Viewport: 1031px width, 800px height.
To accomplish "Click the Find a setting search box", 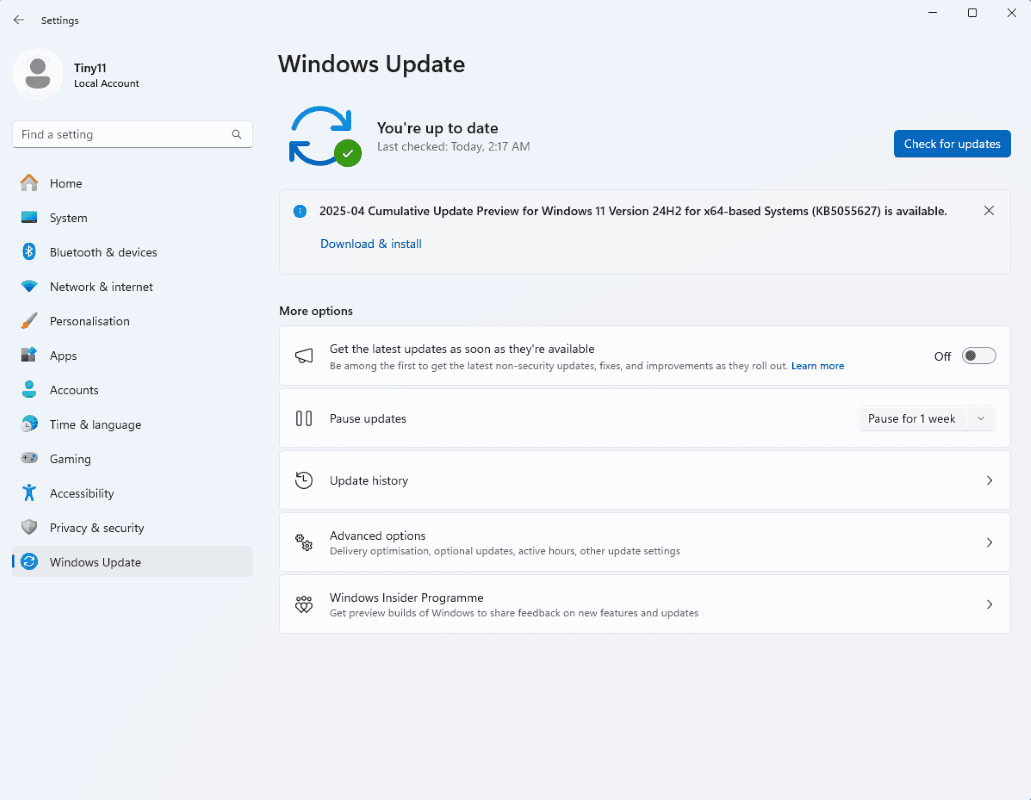I will [132, 134].
